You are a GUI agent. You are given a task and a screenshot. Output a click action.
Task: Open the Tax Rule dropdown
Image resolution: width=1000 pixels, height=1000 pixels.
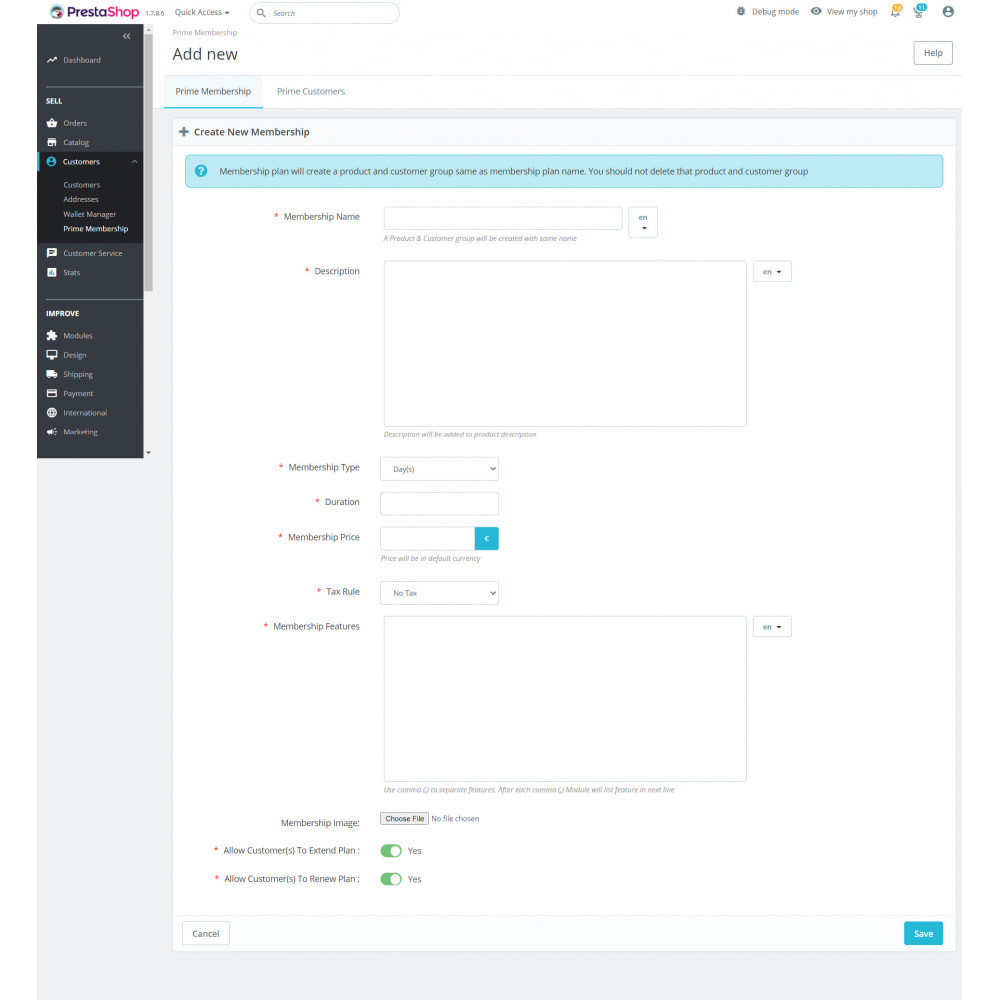pos(439,593)
